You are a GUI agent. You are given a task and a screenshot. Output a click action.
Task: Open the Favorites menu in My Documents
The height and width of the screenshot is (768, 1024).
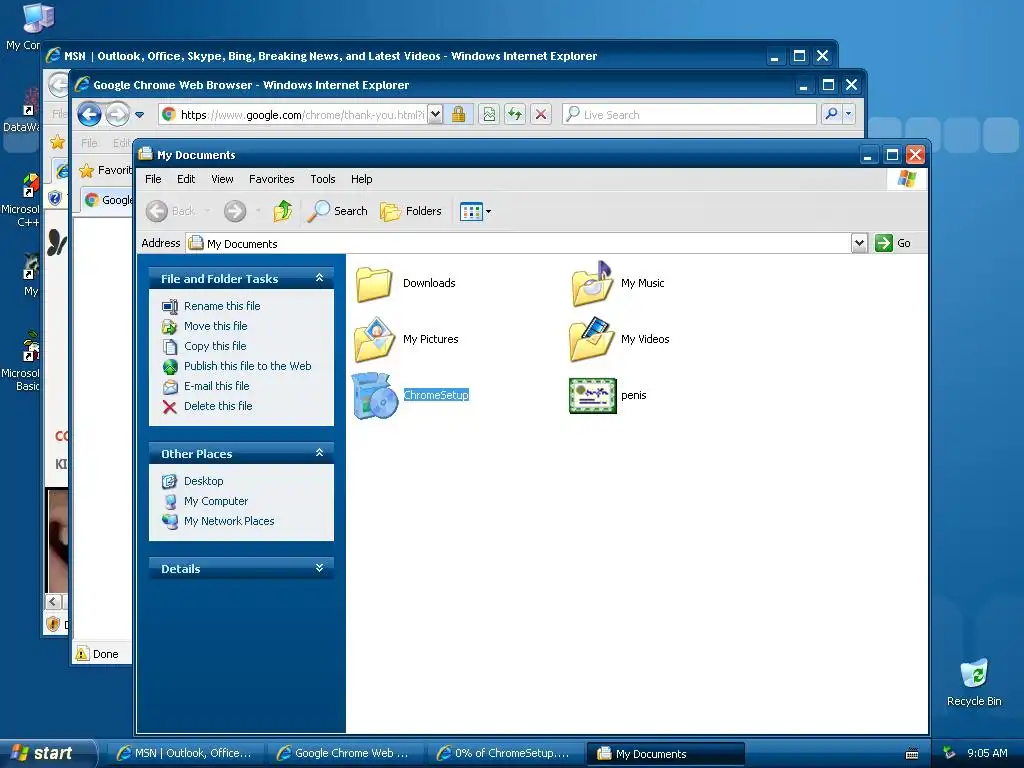[272, 179]
